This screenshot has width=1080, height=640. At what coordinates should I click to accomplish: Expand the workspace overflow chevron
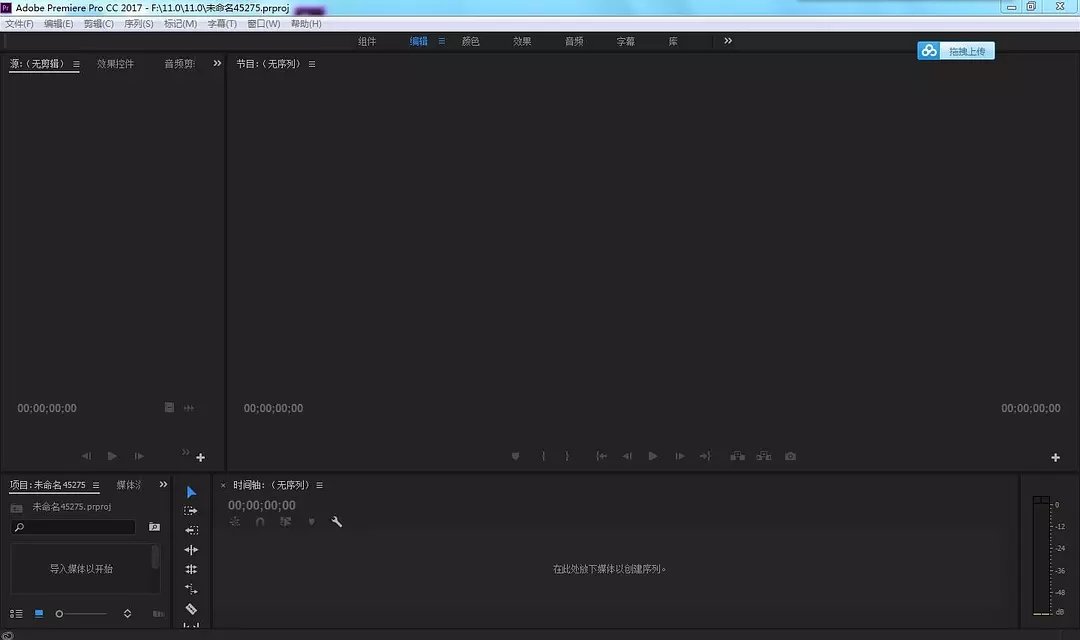coord(728,41)
